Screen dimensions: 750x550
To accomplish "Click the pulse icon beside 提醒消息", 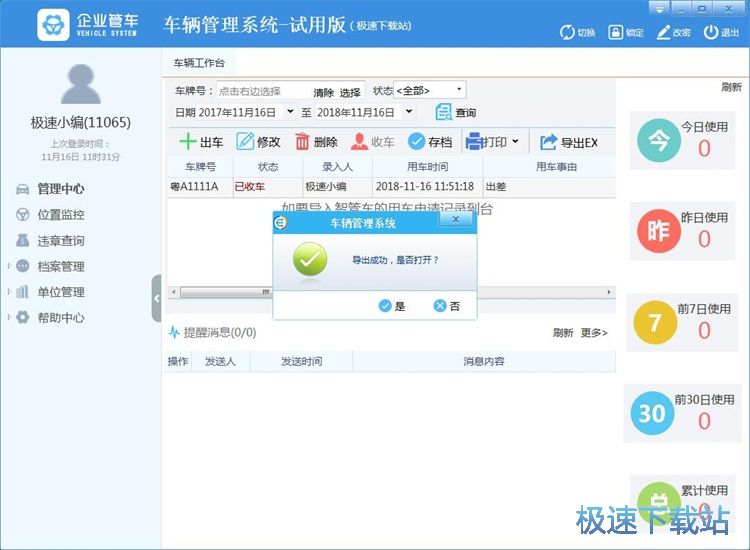I will (x=174, y=332).
